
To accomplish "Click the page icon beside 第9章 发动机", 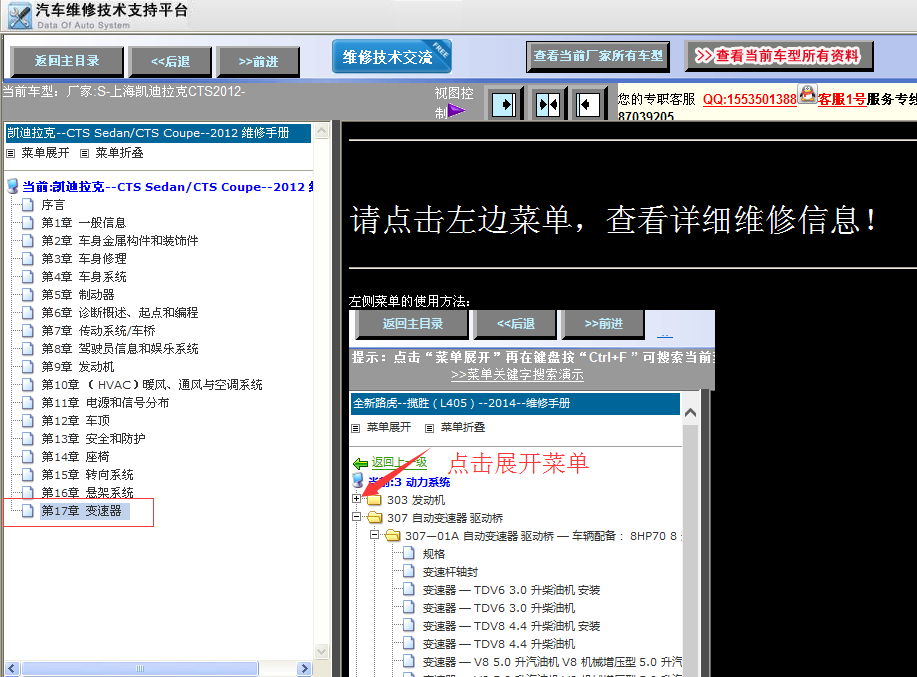I will point(27,367).
